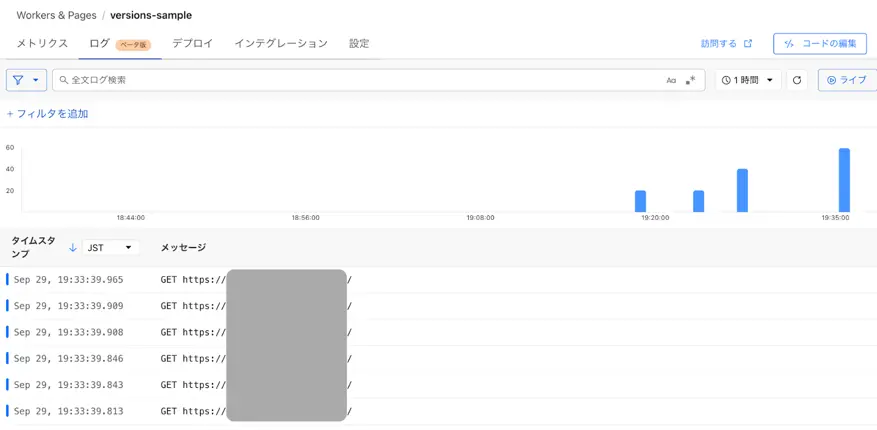
Task: Open the 設定 tab
Action: 359,44
